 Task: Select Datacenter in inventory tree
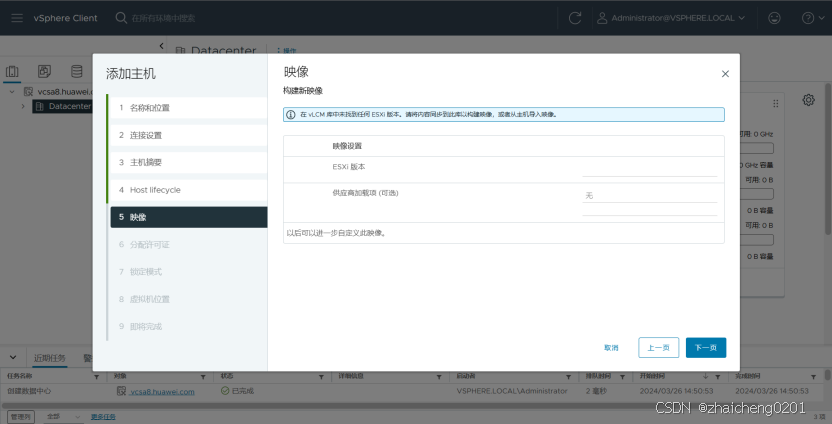point(70,106)
